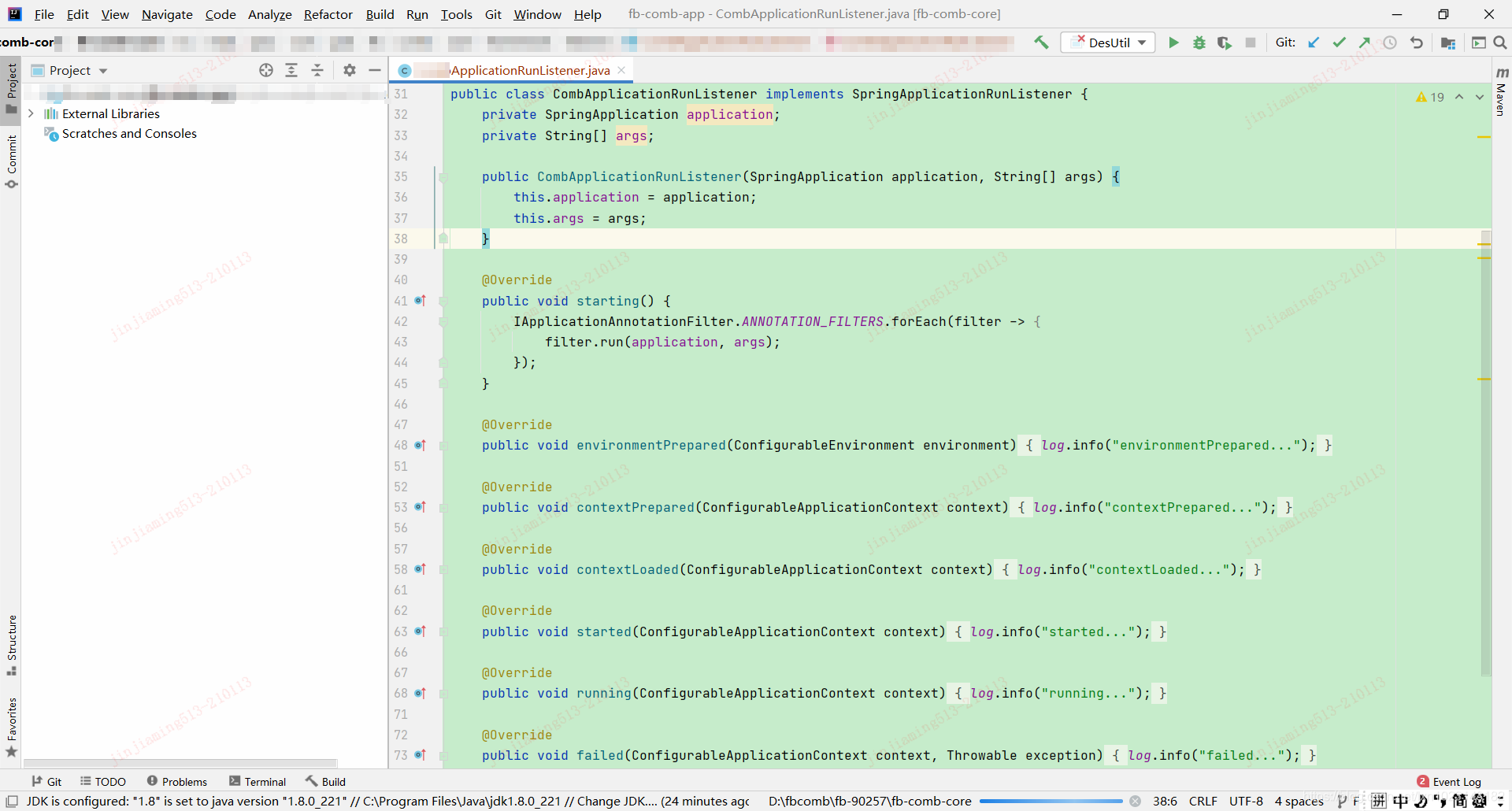Toggle tool window bars at bottom-left corner

[x=12, y=801]
